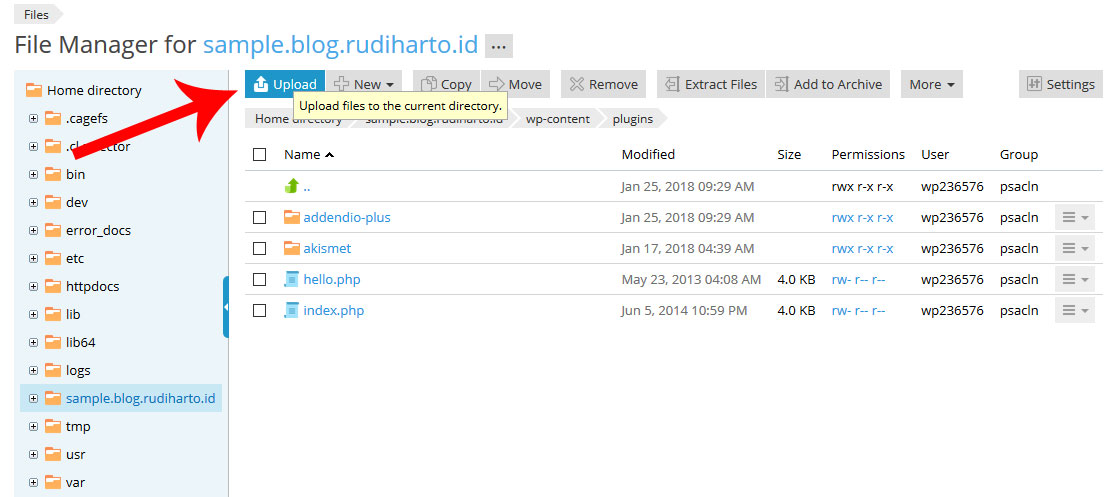Expand the etc tree folder

point(33,258)
